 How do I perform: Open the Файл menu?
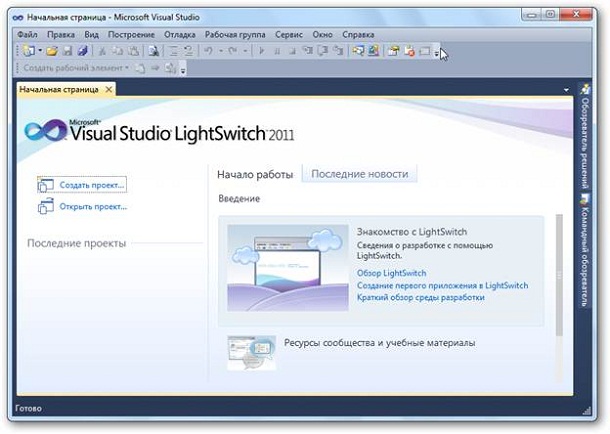pos(27,34)
